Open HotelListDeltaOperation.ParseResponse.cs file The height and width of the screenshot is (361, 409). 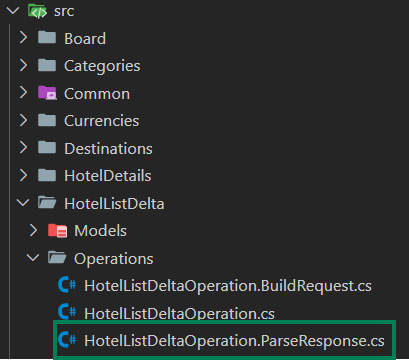[x=234, y=341]
